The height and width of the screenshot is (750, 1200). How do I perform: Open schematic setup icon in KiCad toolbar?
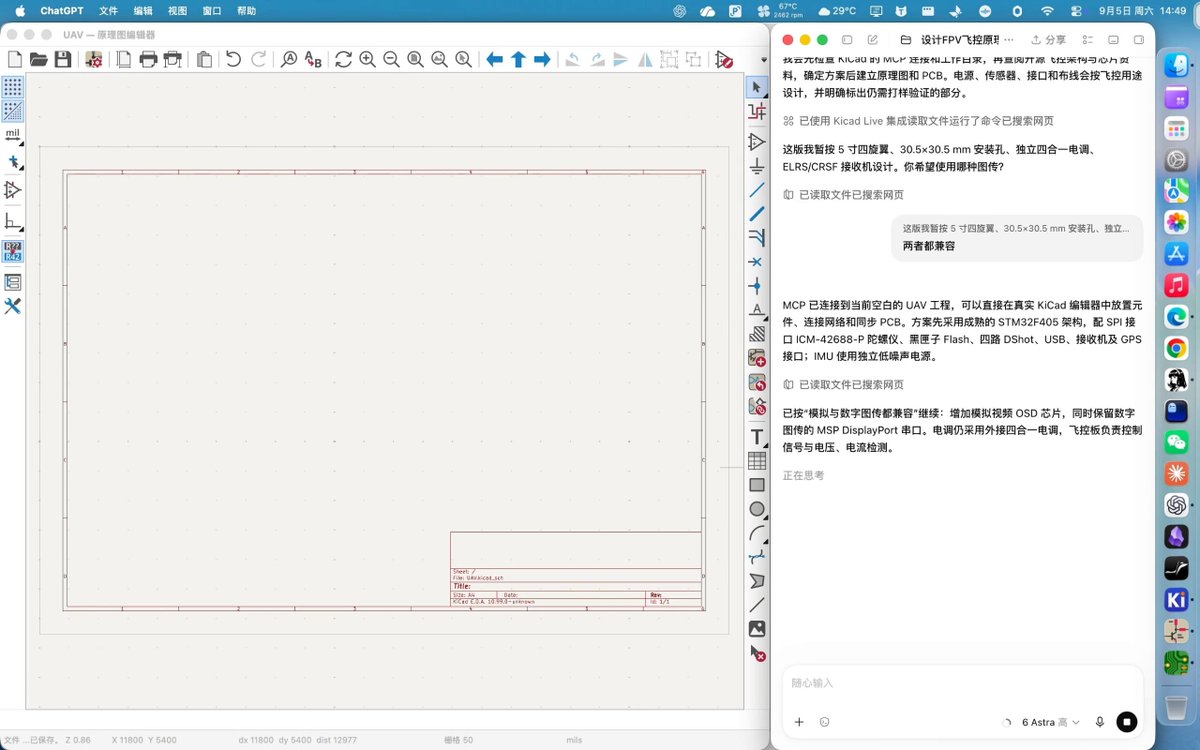point(94,60)
